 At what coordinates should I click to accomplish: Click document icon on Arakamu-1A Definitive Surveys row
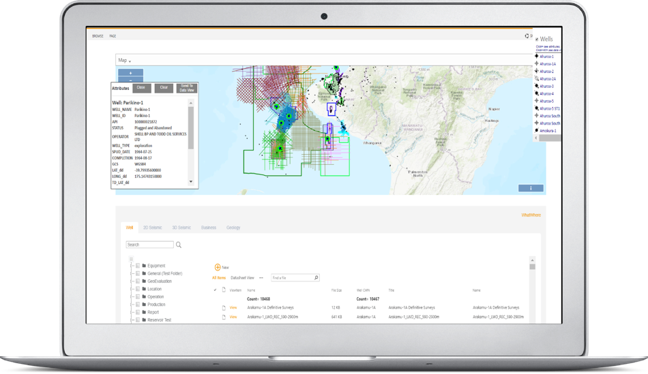click(224, 308)
